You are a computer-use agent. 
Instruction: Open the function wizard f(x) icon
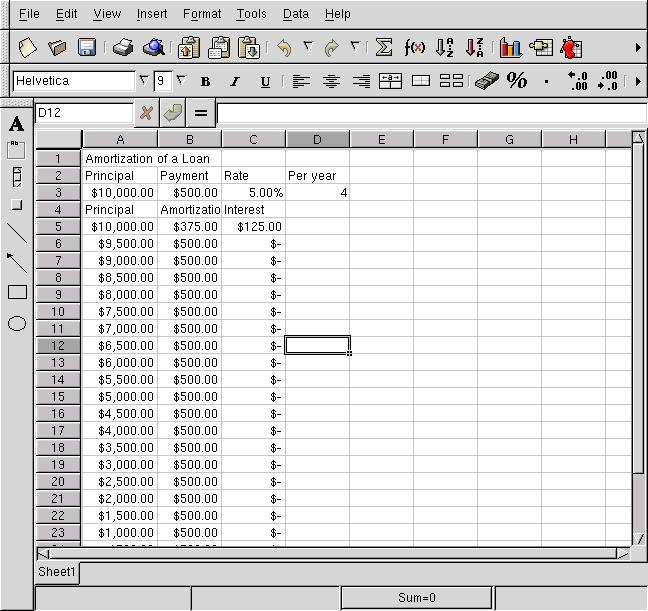point(414,47)
